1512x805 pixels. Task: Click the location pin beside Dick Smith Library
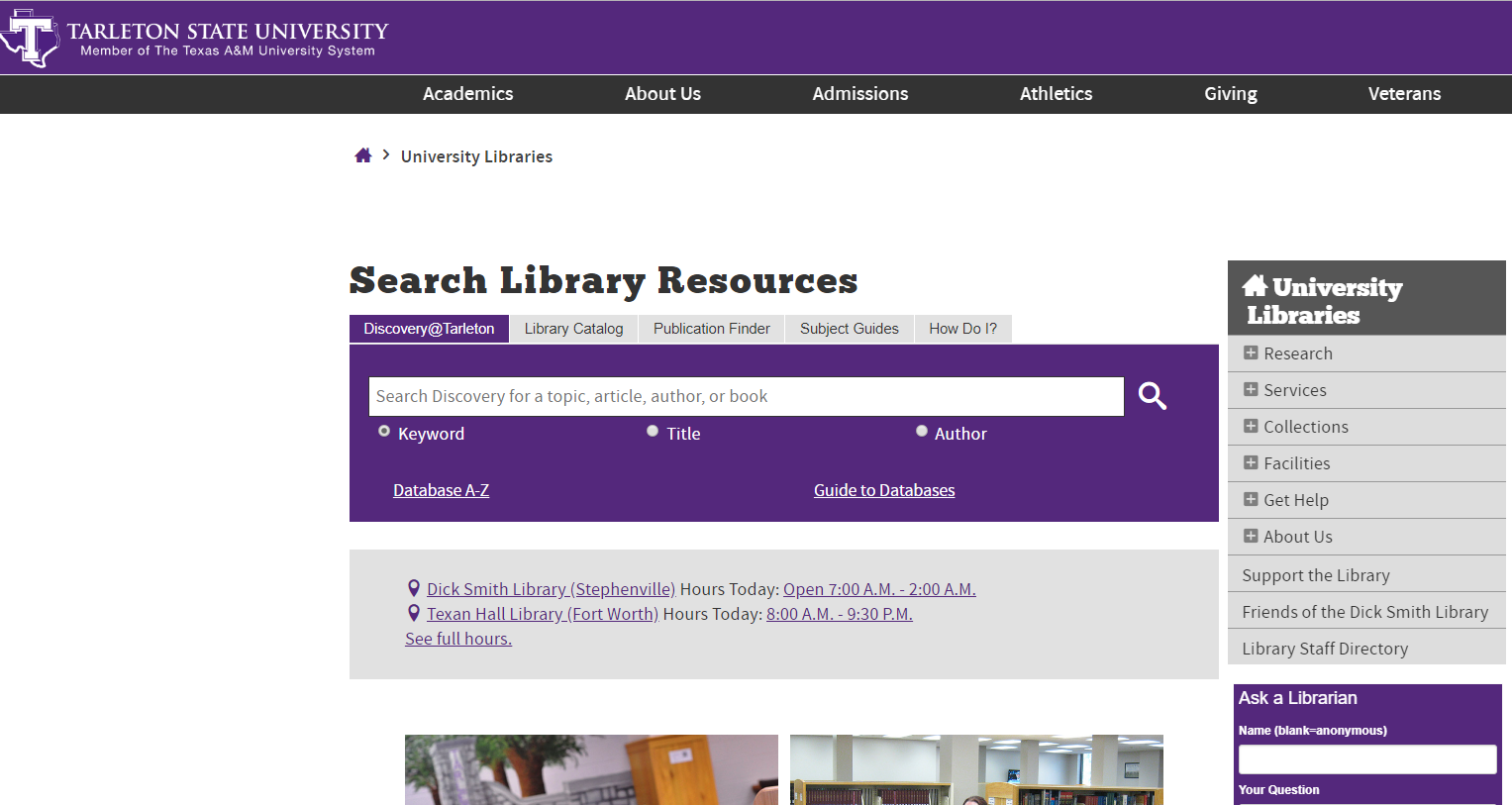point(413,587)
